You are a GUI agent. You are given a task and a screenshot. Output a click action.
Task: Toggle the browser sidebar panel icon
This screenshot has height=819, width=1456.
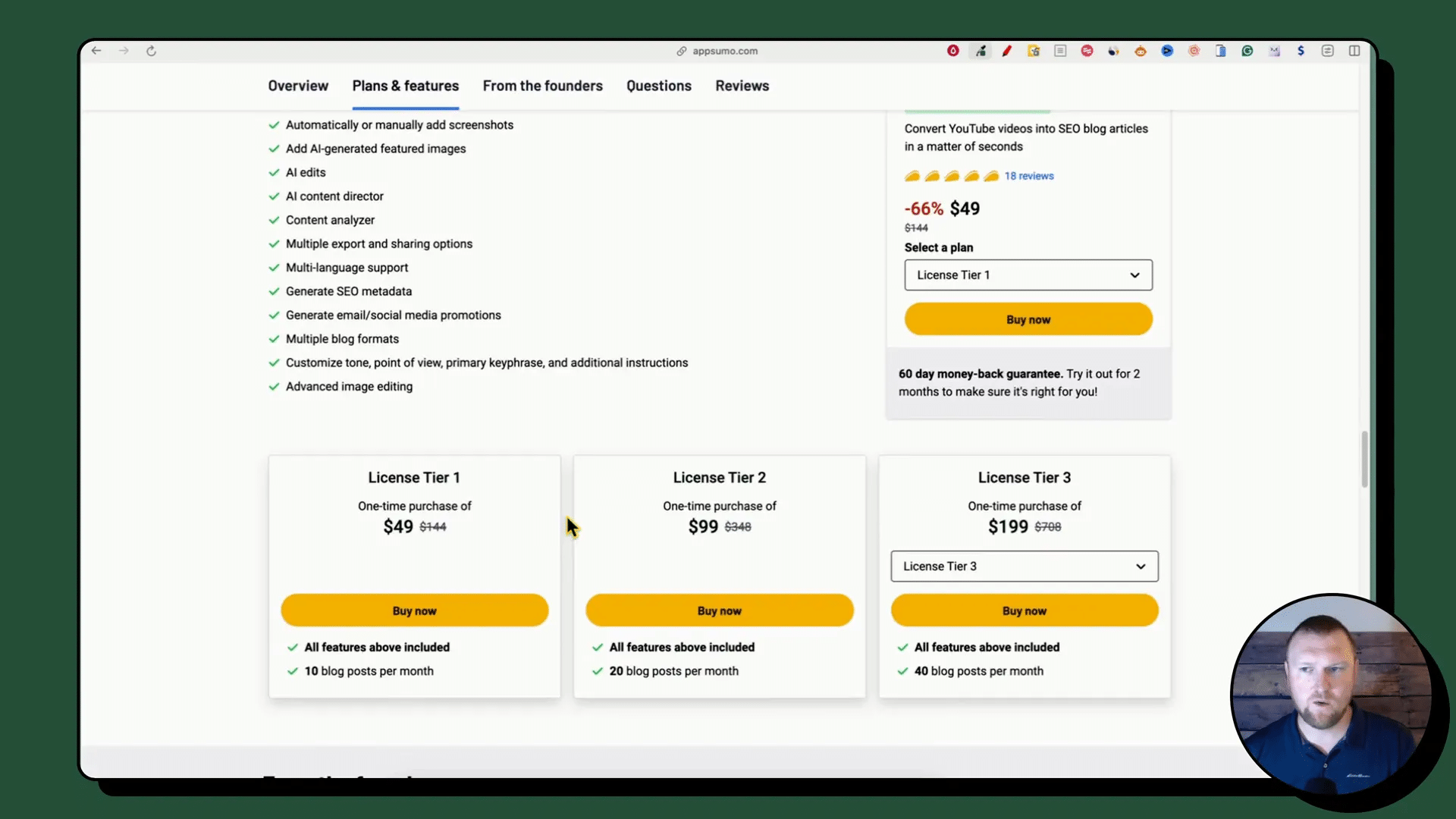tap(1354, 51)
